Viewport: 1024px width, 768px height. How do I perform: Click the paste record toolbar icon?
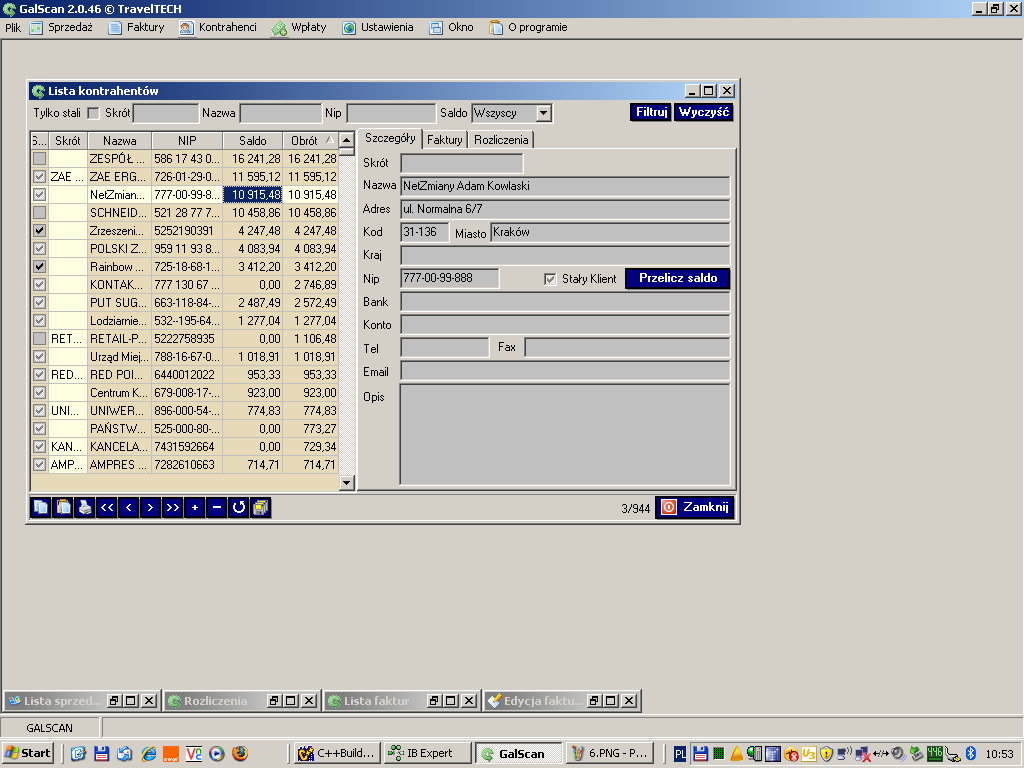63,507
